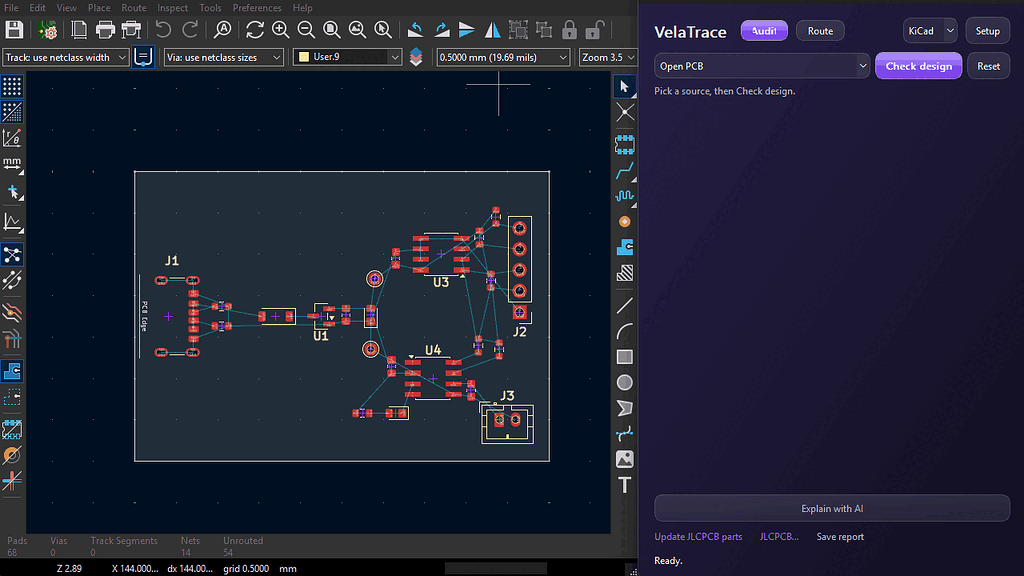Zoom in on the board
This screenshot has width=1024, height=576.
(x=281, y=30)
